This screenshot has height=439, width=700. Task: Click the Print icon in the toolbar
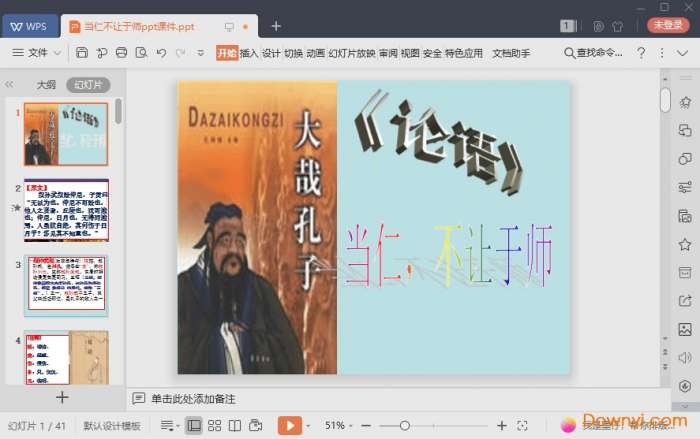pos(121,53)
